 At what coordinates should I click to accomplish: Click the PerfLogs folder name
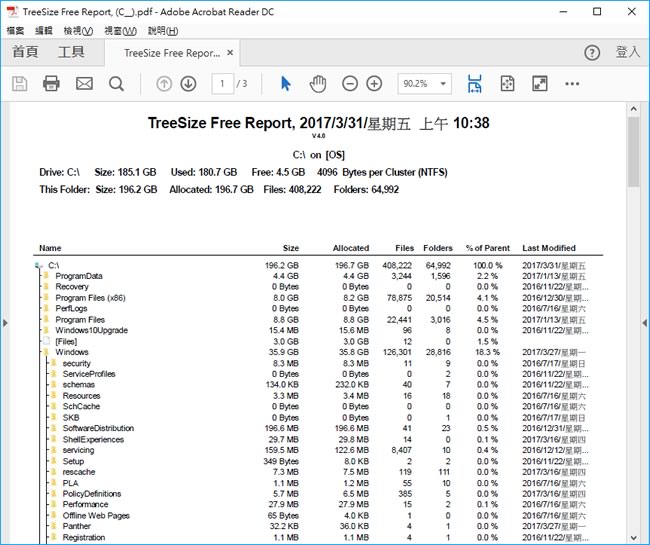pyautogui.click(x=71, y=309)
